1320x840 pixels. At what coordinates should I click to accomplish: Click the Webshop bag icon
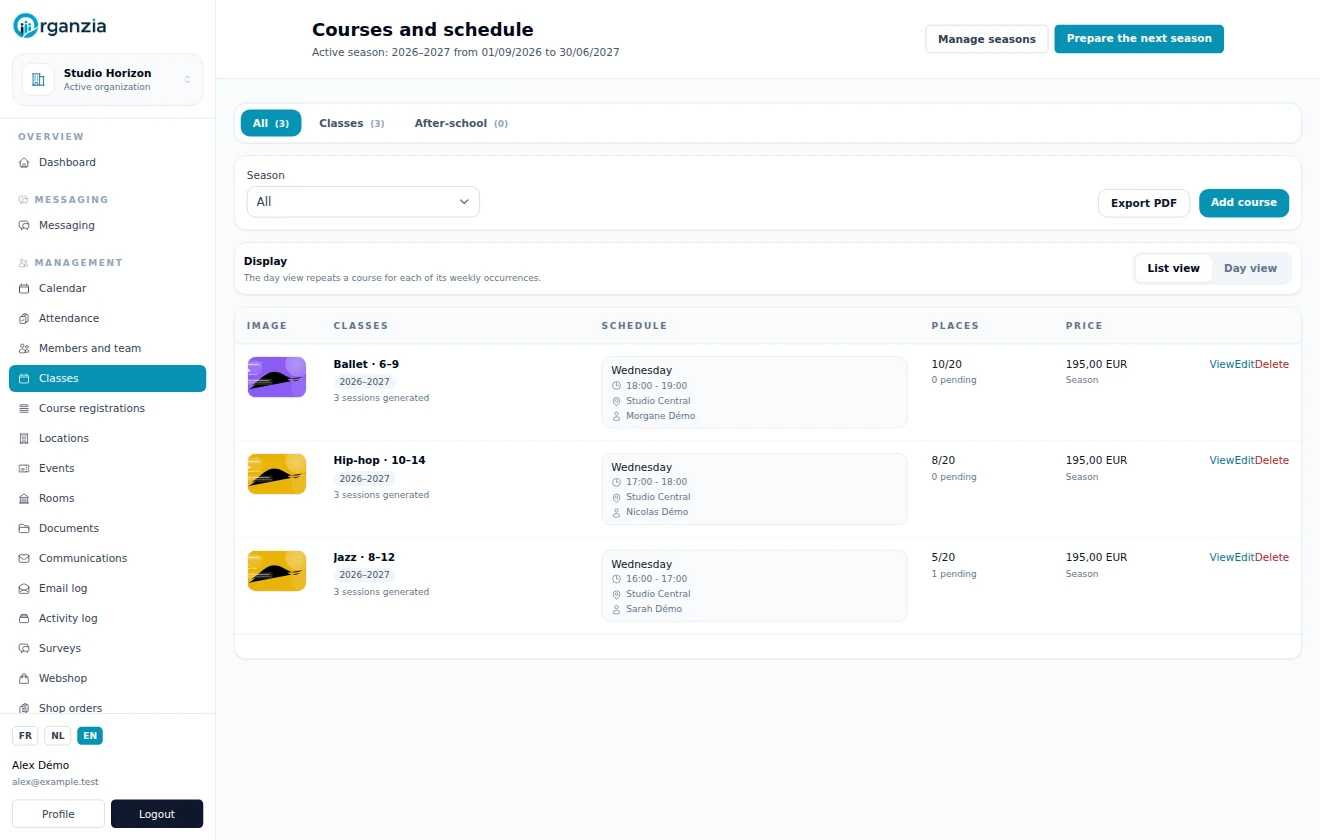[24, 678]
